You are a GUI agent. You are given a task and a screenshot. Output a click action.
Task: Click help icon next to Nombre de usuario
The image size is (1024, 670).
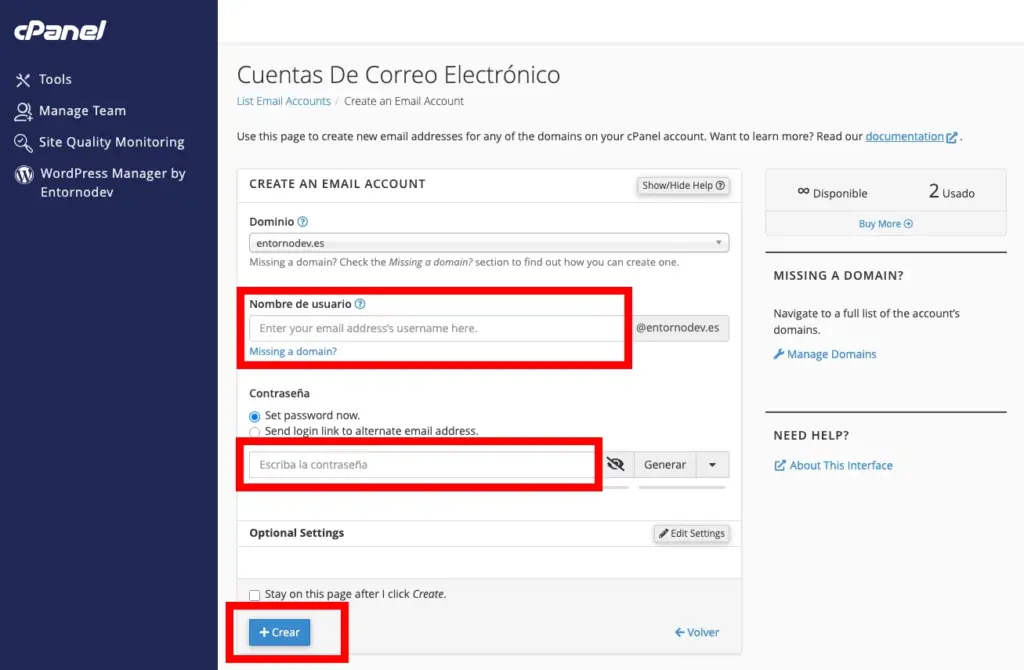[360, 304]
